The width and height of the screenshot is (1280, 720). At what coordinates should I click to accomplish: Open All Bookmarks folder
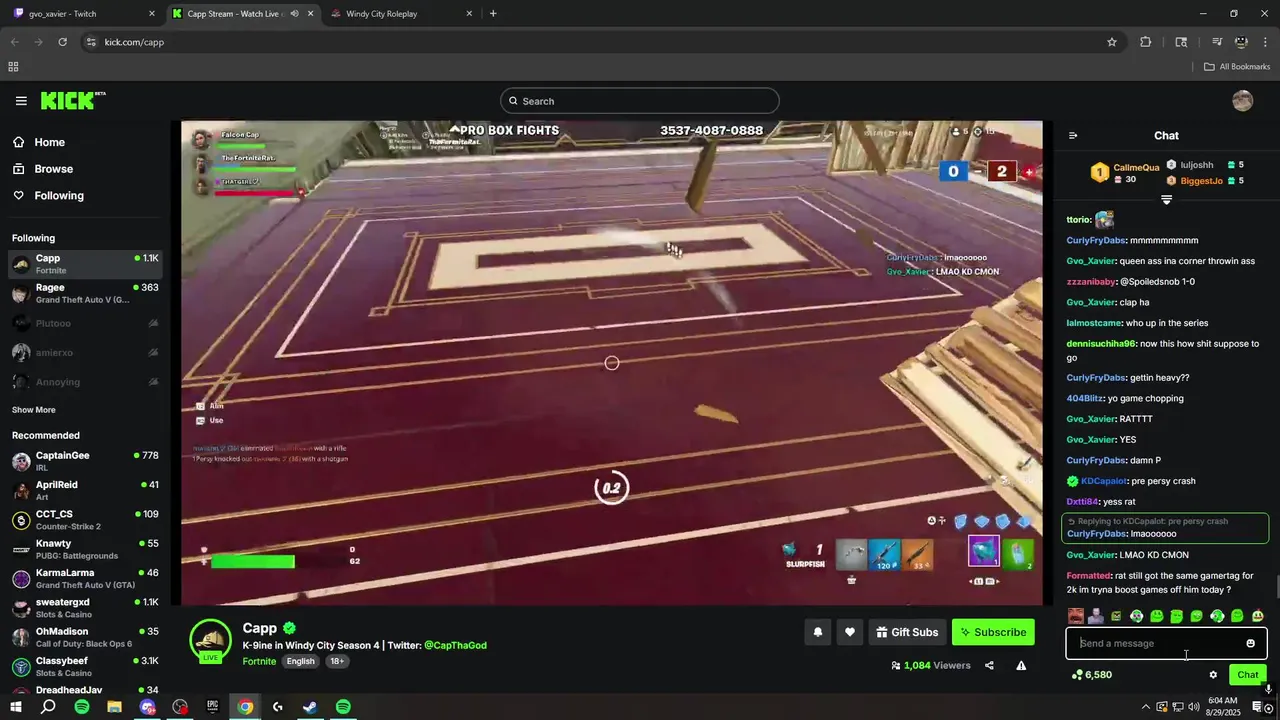1236,67
